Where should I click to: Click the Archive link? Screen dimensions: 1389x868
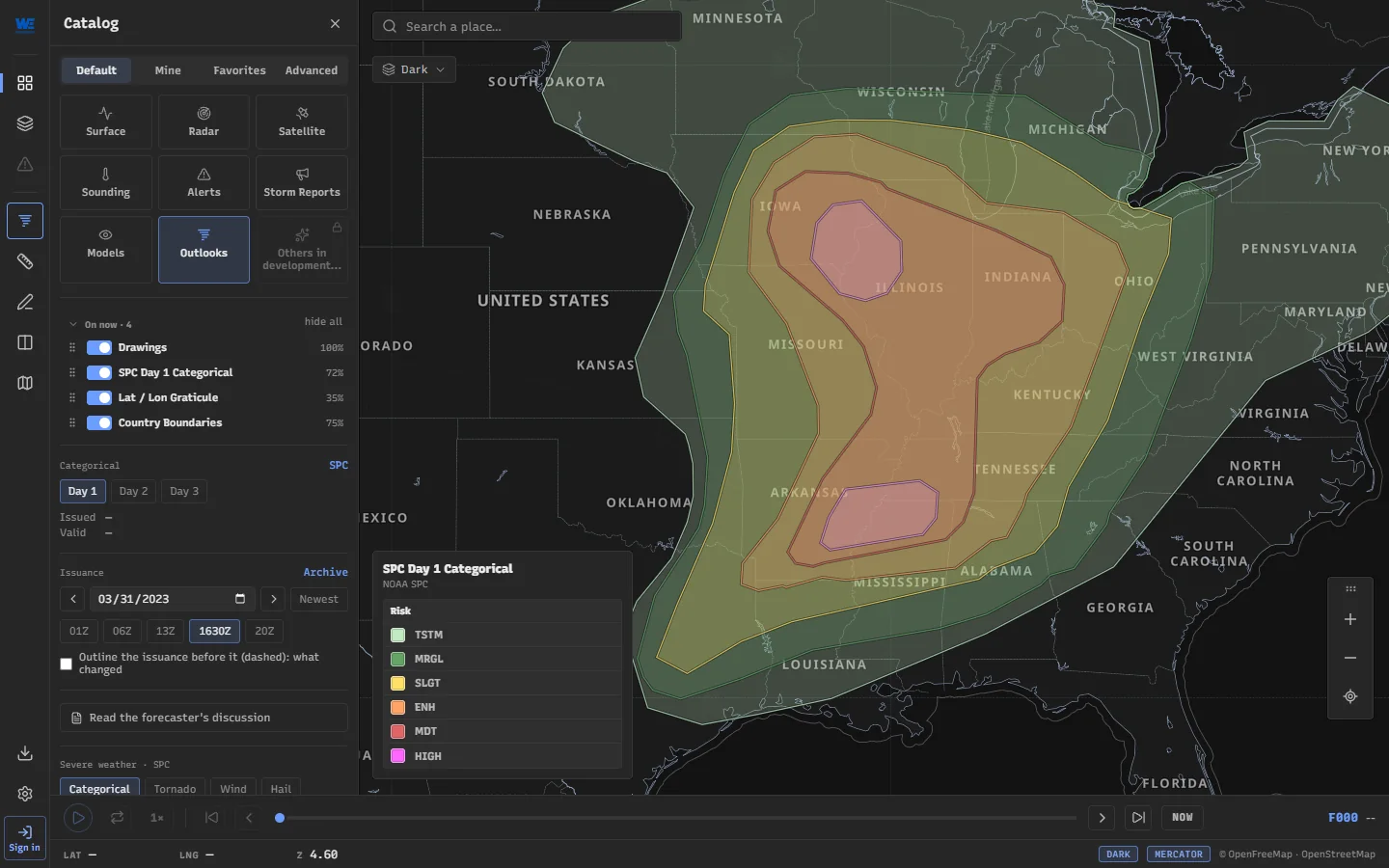tap(326, 572)
